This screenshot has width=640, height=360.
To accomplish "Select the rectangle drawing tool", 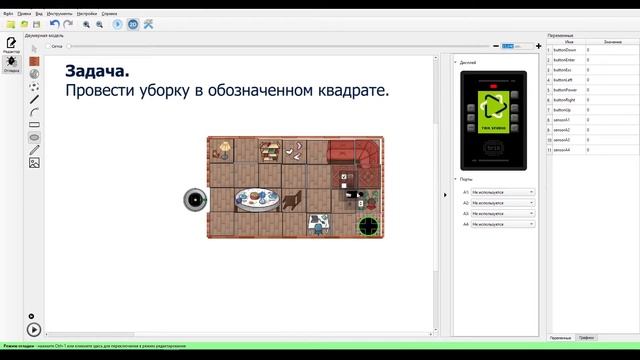I will (x=34, y=124).
